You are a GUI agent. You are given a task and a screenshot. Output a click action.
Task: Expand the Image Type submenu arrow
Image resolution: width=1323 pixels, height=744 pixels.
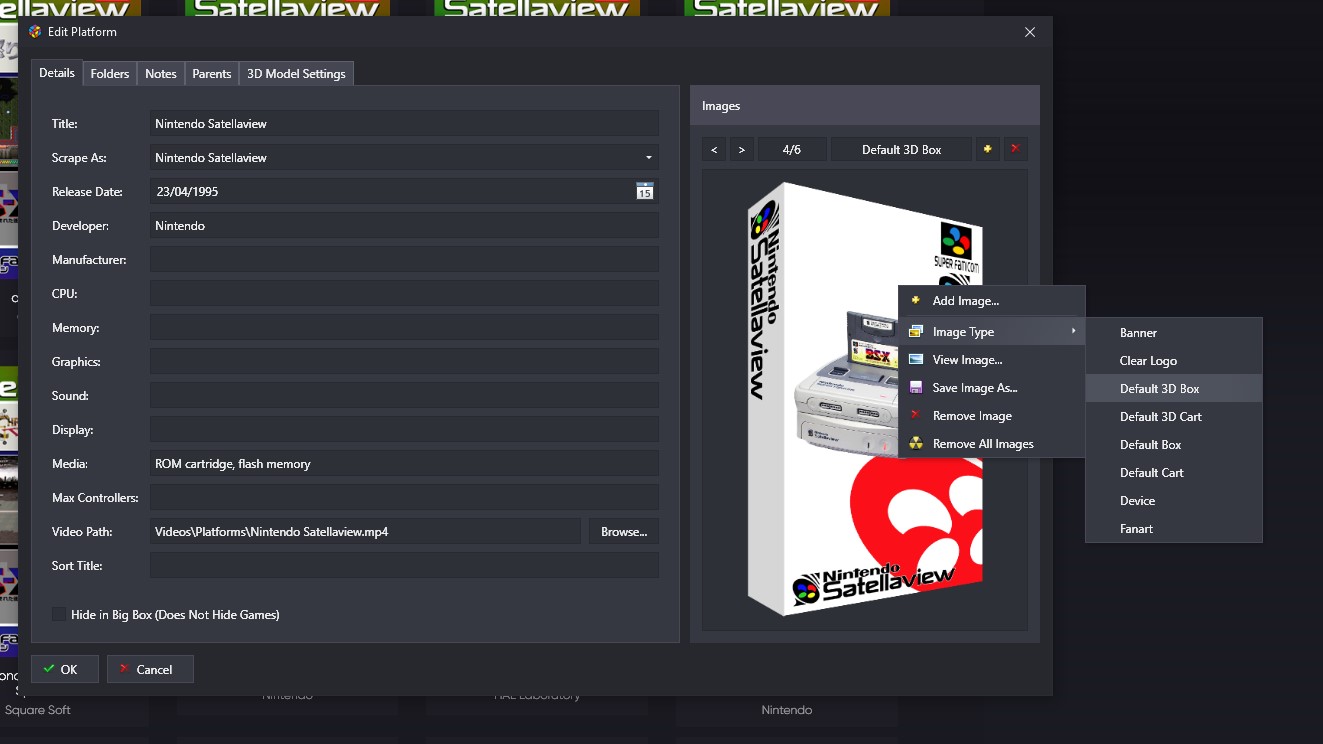[x=1073, y=331]
